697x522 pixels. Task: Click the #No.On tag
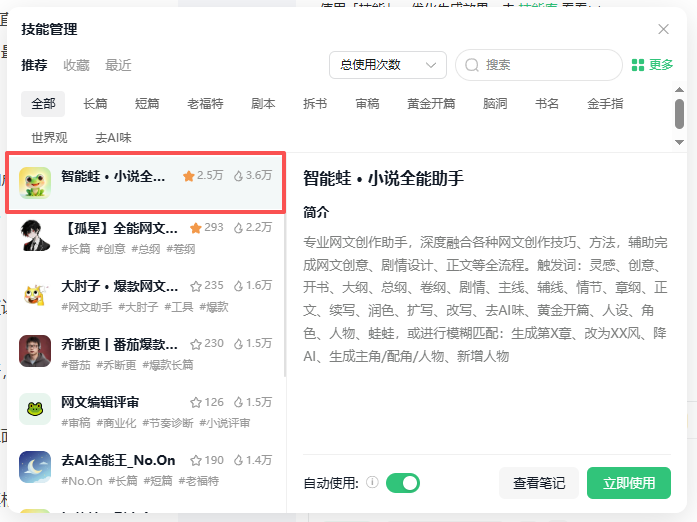(x=82, y=481)
